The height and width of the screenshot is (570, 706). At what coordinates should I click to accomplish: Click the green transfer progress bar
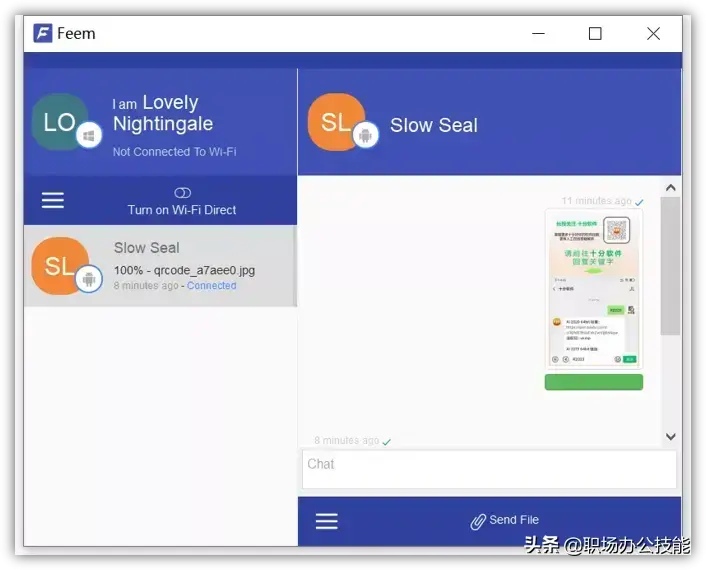[x=594, y=382]
